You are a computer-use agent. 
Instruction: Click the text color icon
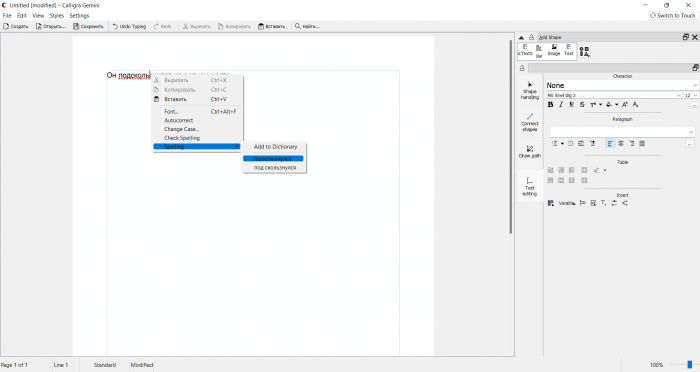pos(609,104)
